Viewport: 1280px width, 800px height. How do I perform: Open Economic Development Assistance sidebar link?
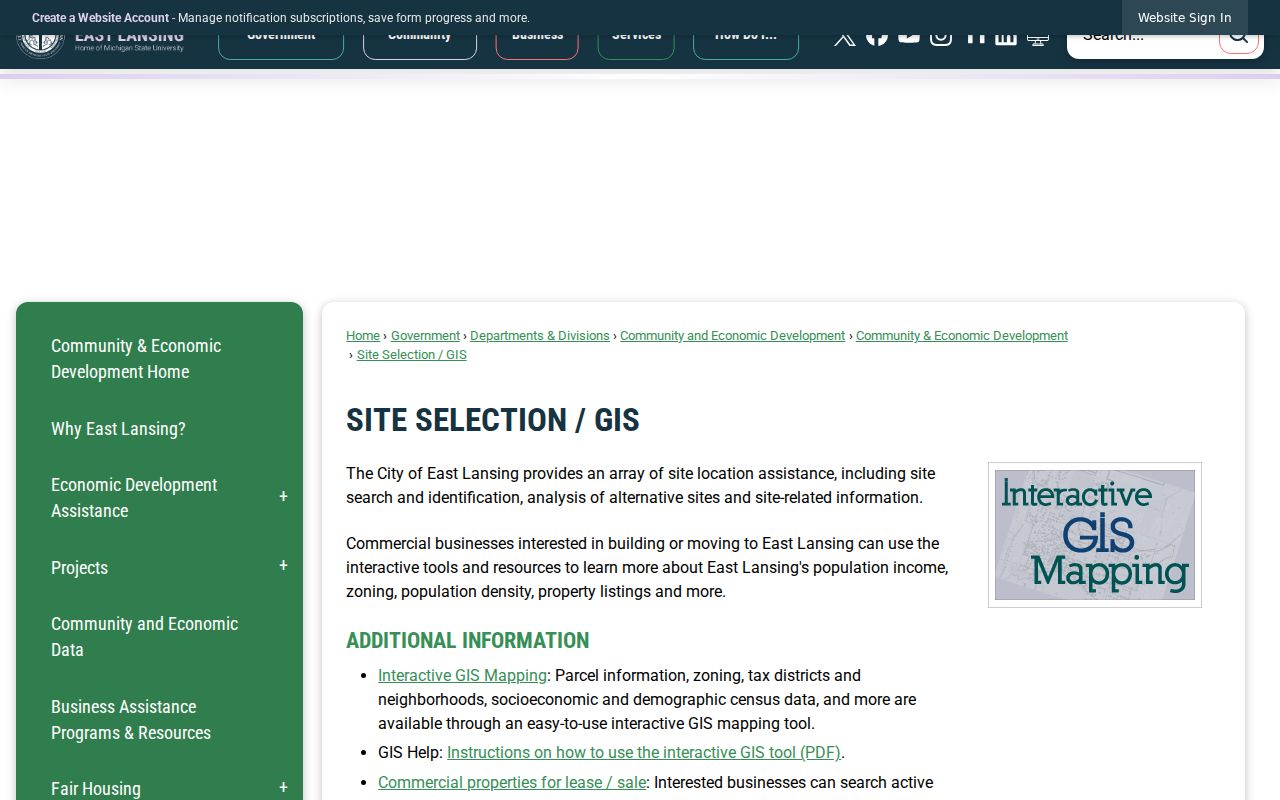[x=134, y=498]
